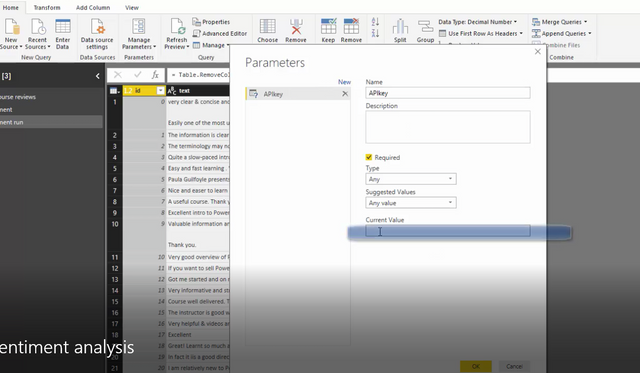
Task: Click the New parameter link
Action: tap(344, 82)
